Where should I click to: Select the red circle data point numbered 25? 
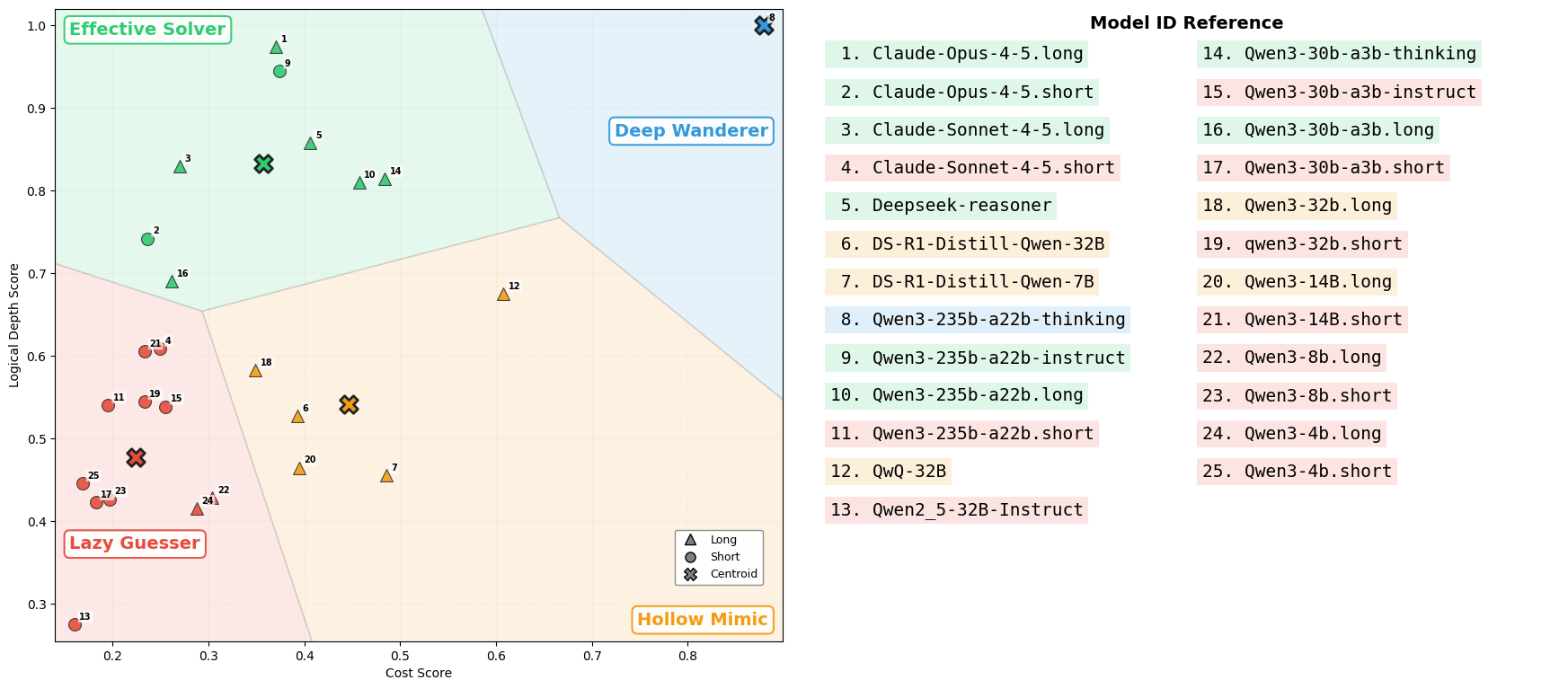pyautogui.click(x=83, y=484)
